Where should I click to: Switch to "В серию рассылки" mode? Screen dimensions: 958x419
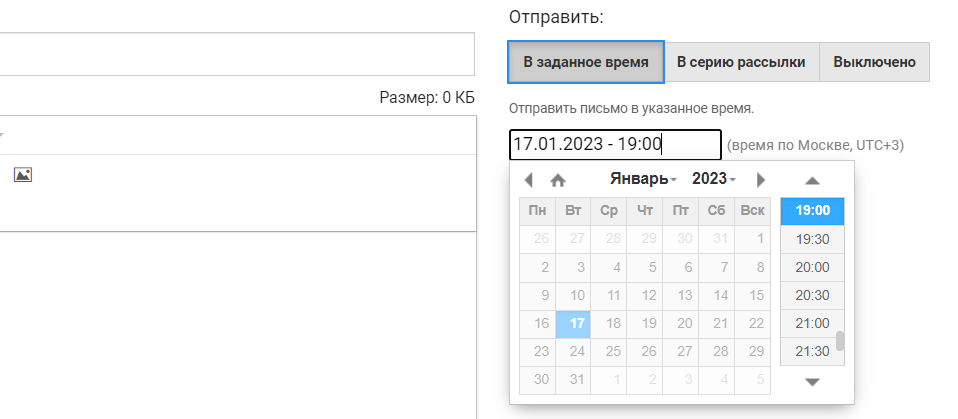pos(741,62)
